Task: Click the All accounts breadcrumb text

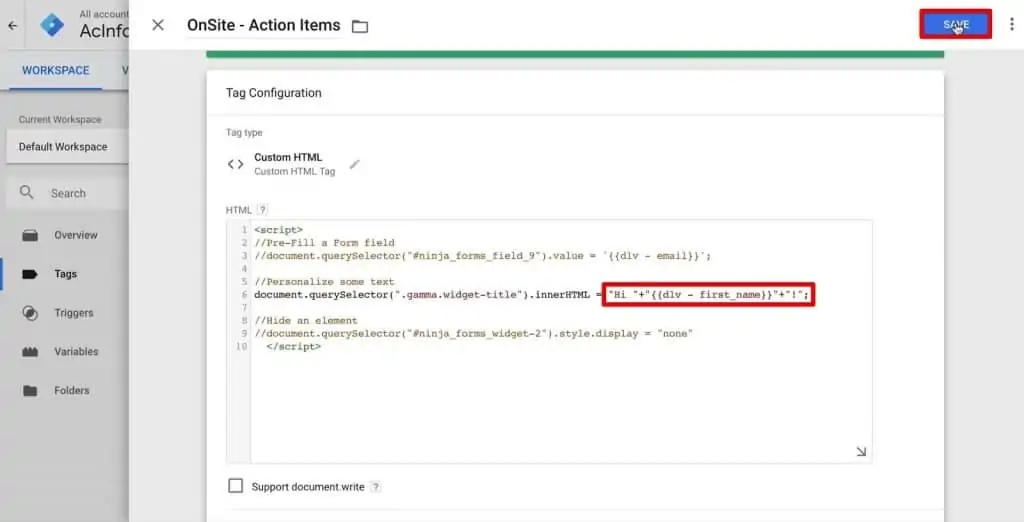Action: tap(104, 14)
